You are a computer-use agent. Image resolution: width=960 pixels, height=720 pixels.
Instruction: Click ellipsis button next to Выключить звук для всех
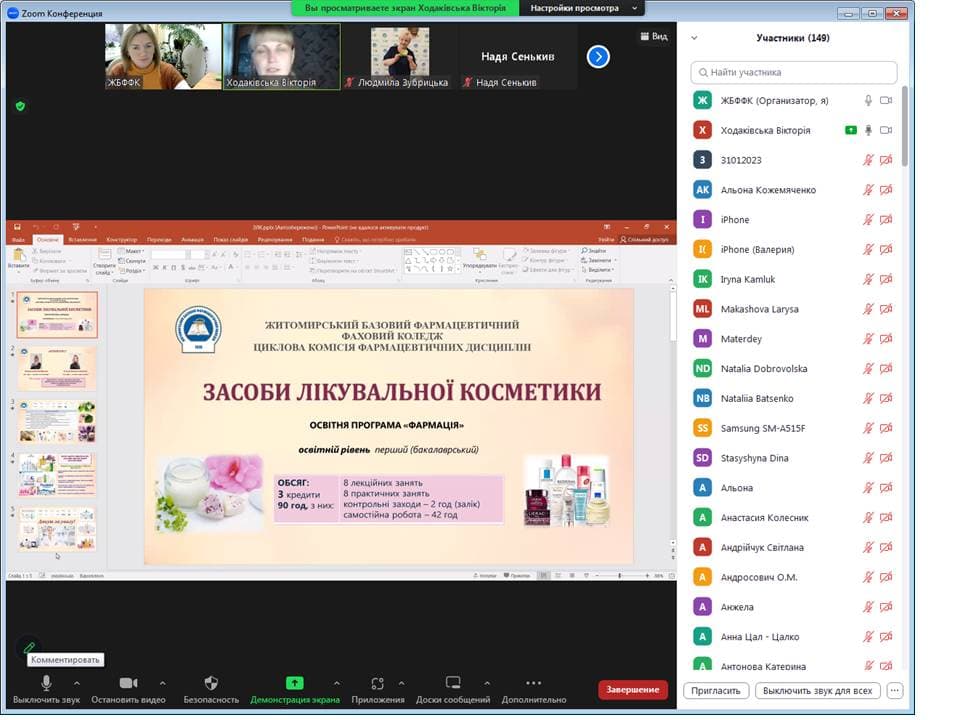[x=894, y=691]
